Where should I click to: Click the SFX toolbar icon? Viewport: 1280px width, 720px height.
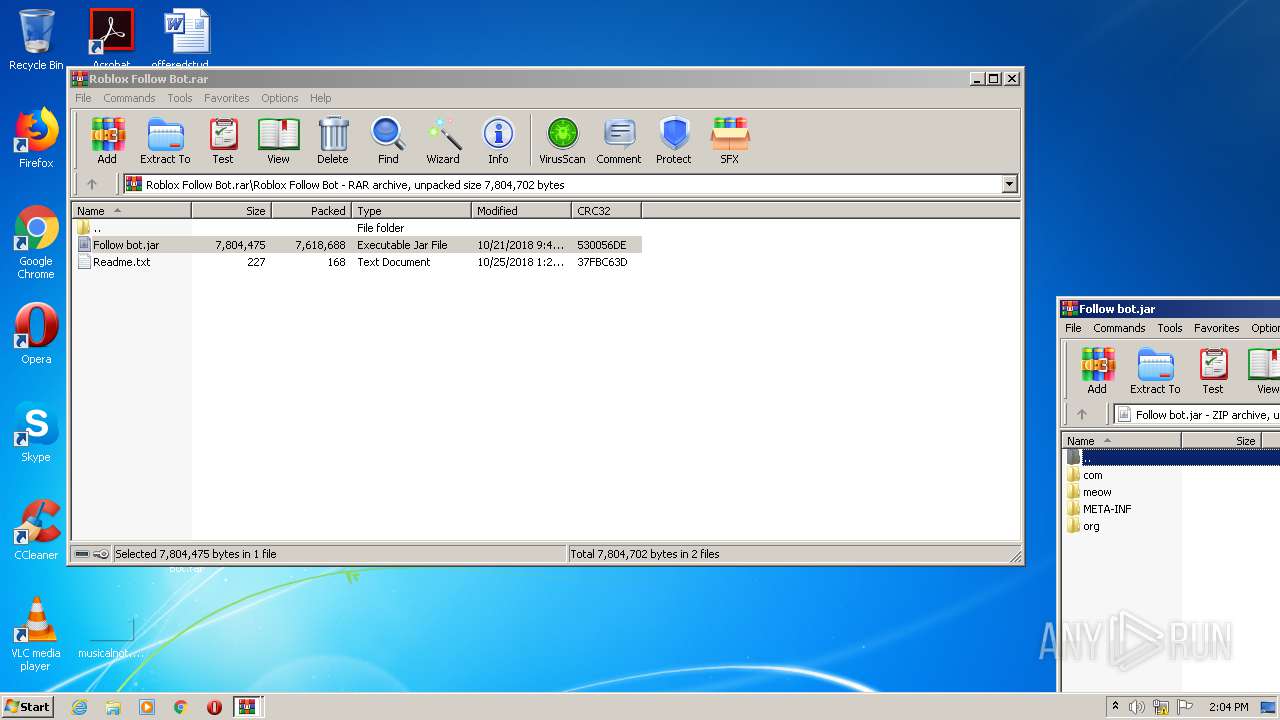click(730, 140)
